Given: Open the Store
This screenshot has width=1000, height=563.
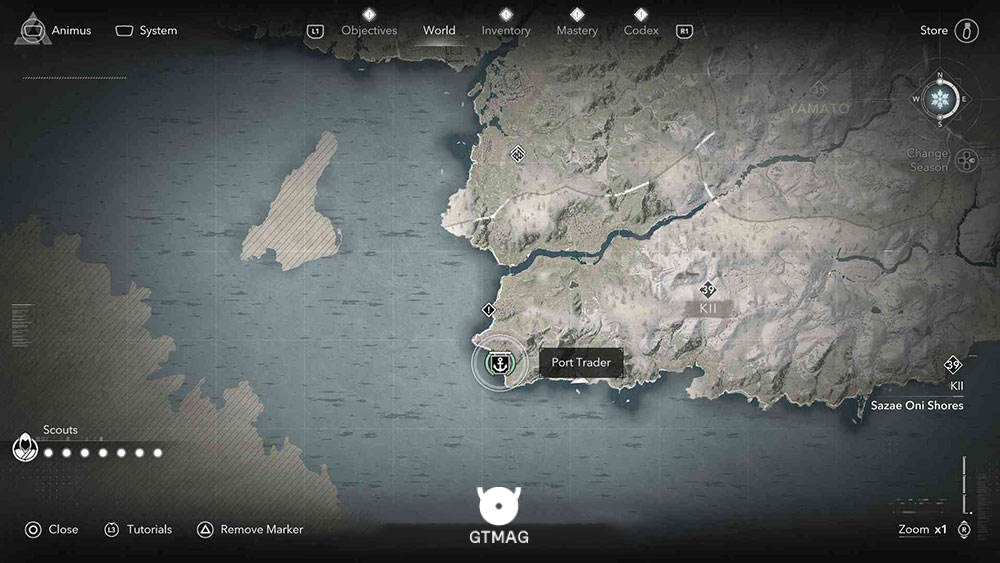Looking at the screenshot, I should tap(934, 31).
